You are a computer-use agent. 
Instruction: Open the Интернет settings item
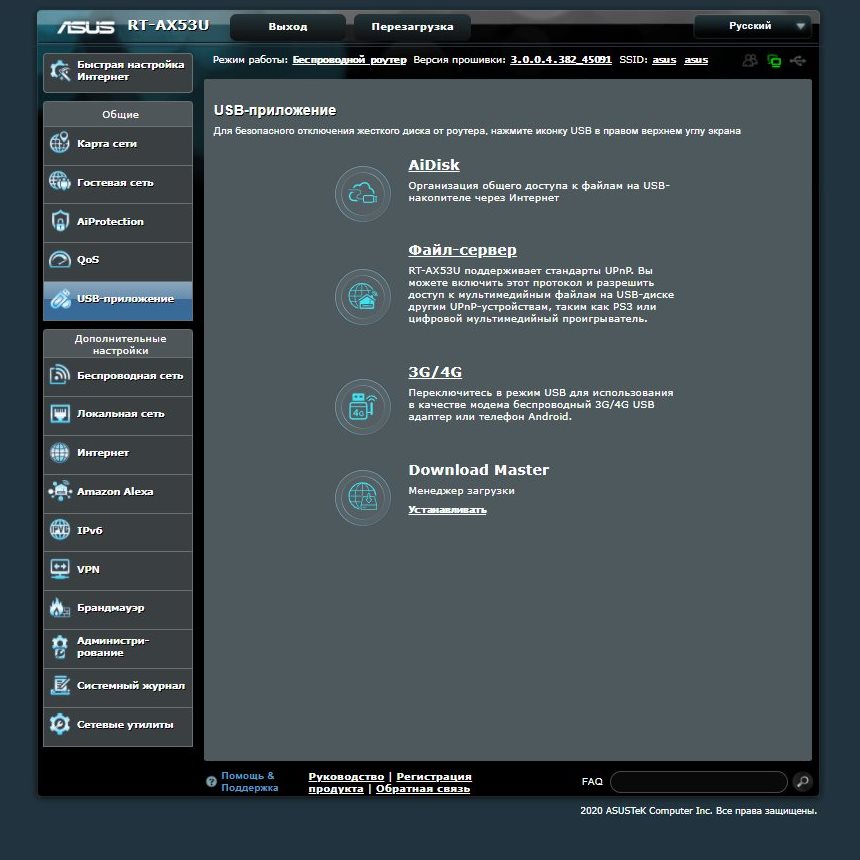118,455
